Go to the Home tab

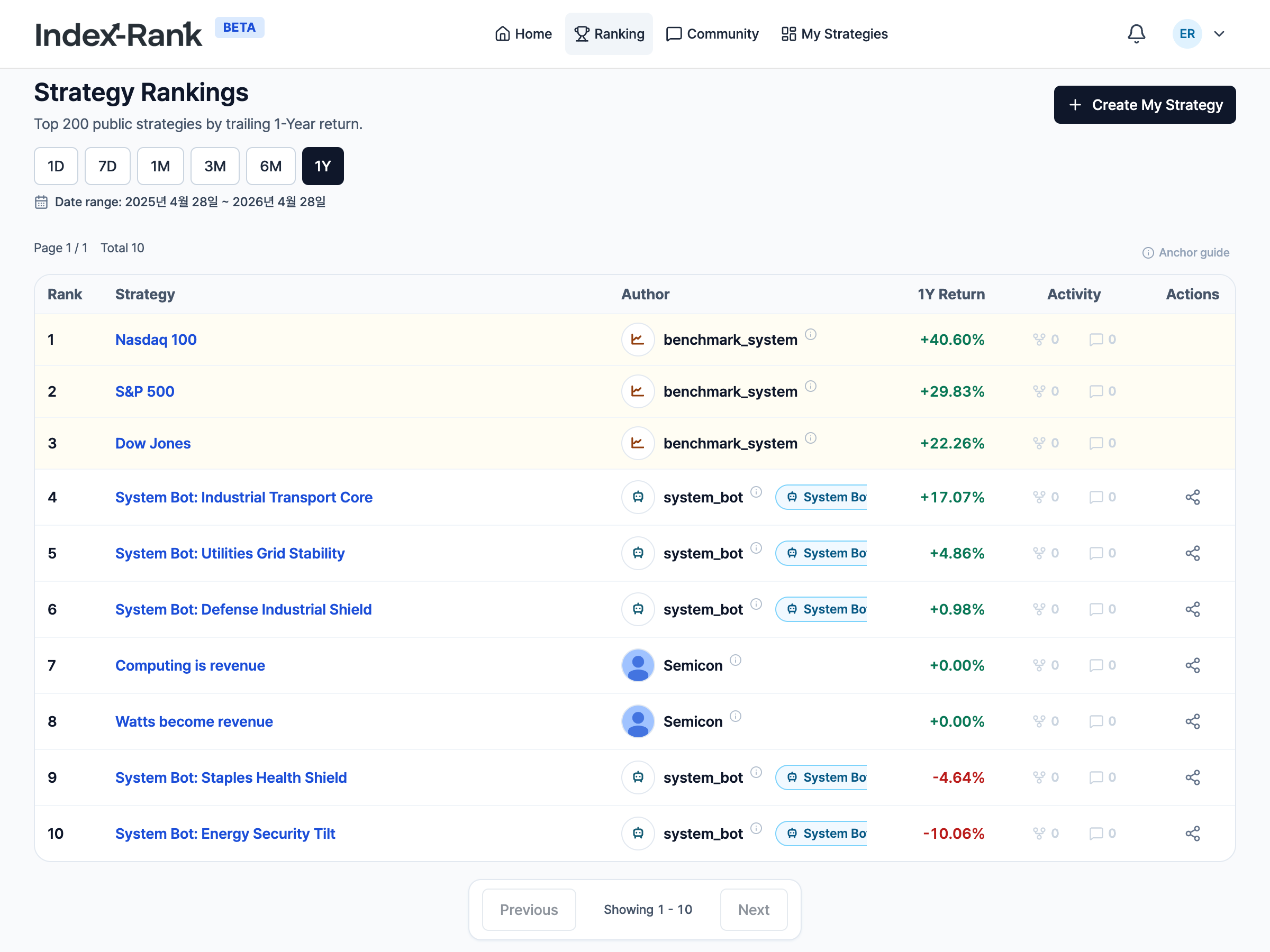[523, 34]
